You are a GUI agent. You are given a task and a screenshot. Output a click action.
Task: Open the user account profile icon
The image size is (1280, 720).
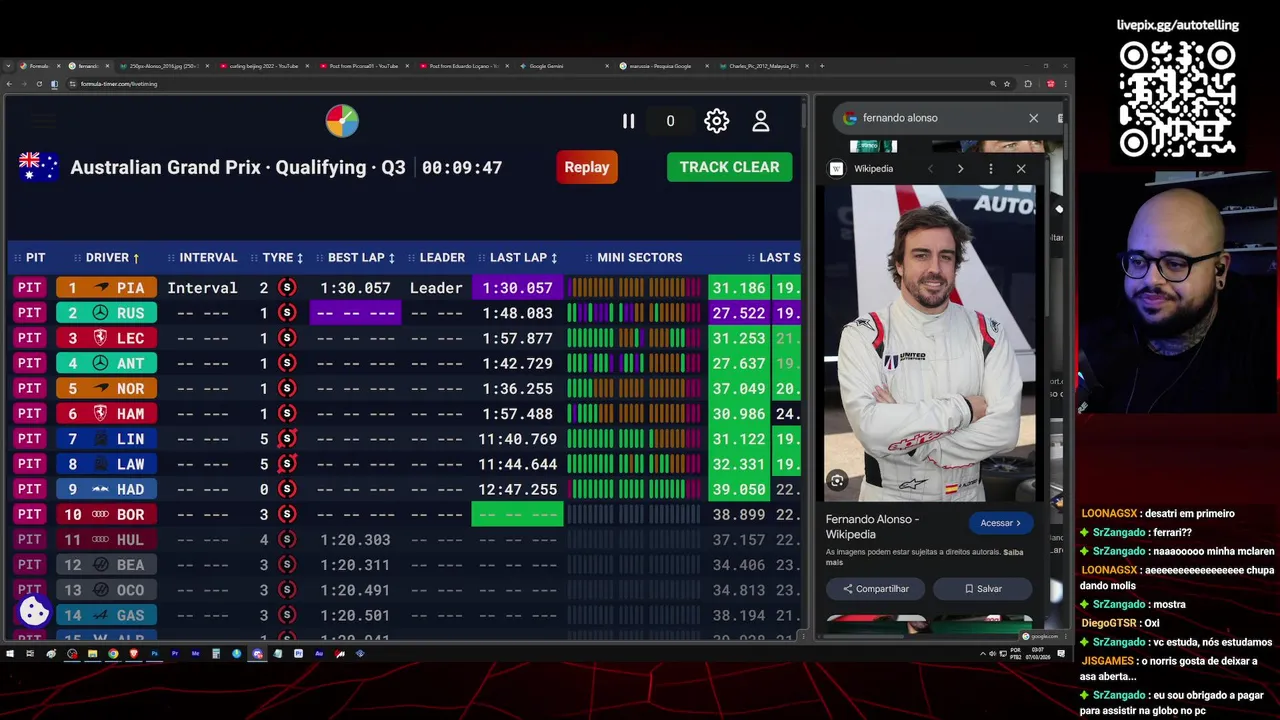tap(760, 121)
